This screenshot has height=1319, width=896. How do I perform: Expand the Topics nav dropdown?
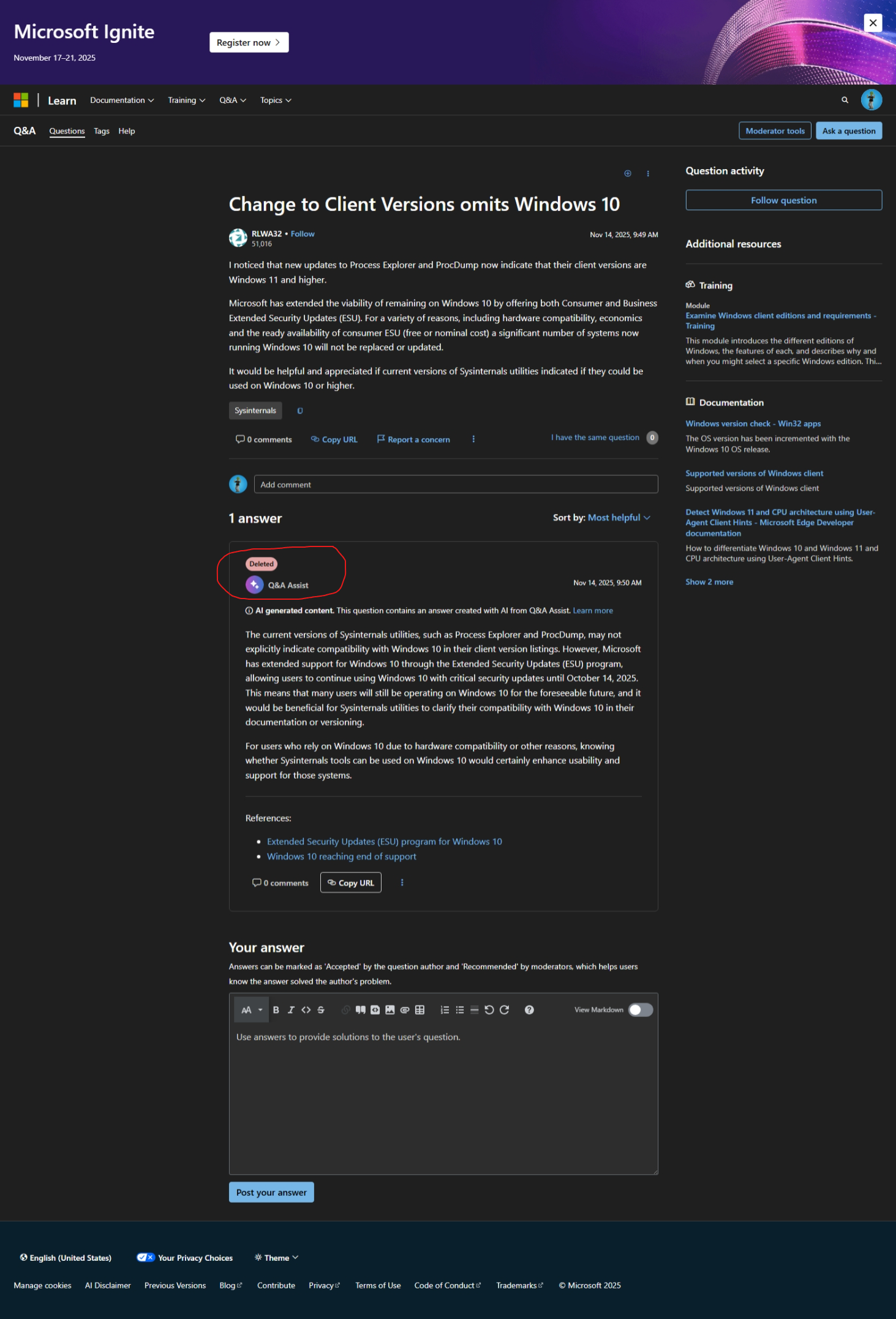(276, 100)
